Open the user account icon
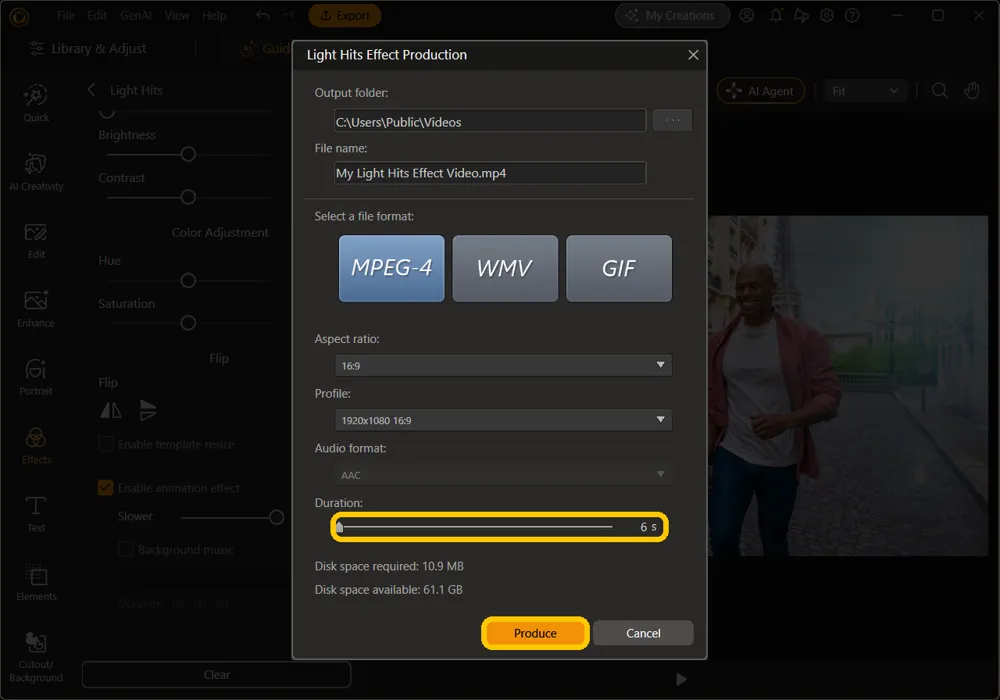The image size is (1000, 700). click(x=746, y=15)
